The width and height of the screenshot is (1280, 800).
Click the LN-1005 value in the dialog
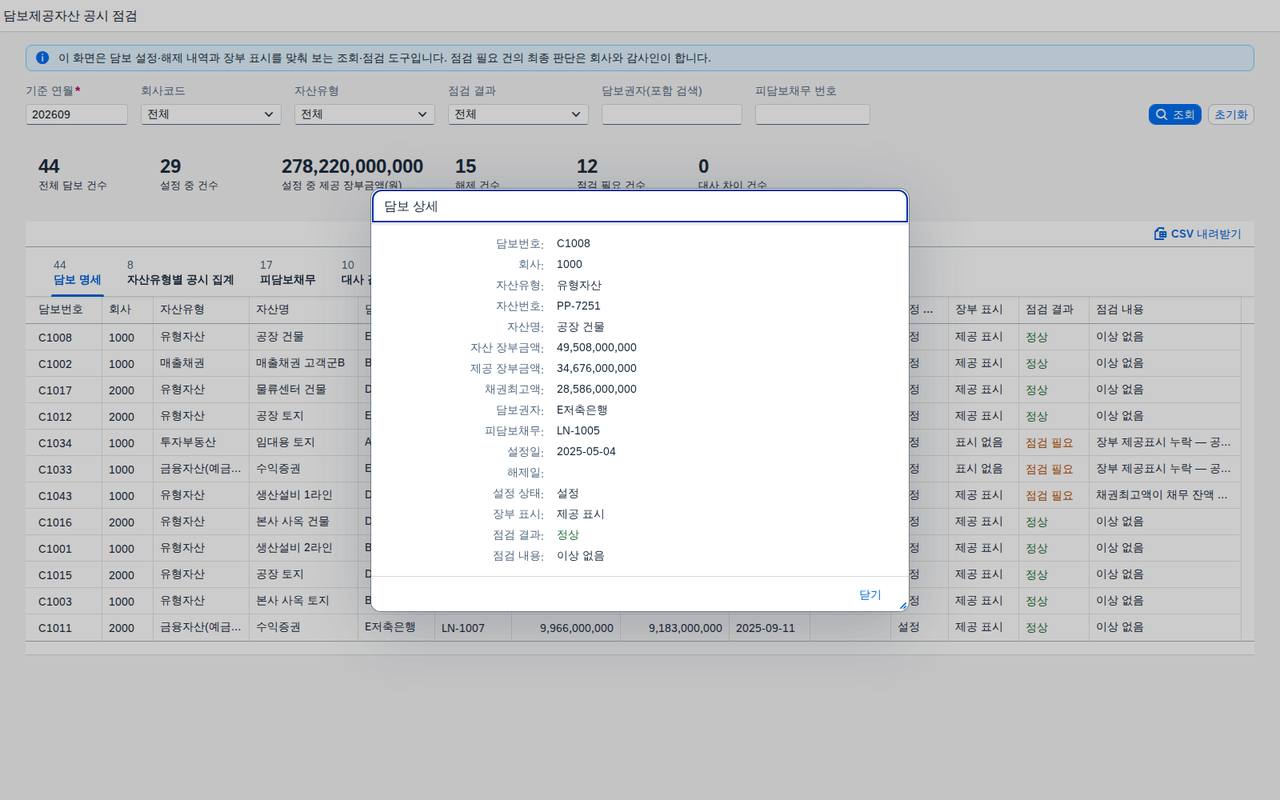click(579, 431)
